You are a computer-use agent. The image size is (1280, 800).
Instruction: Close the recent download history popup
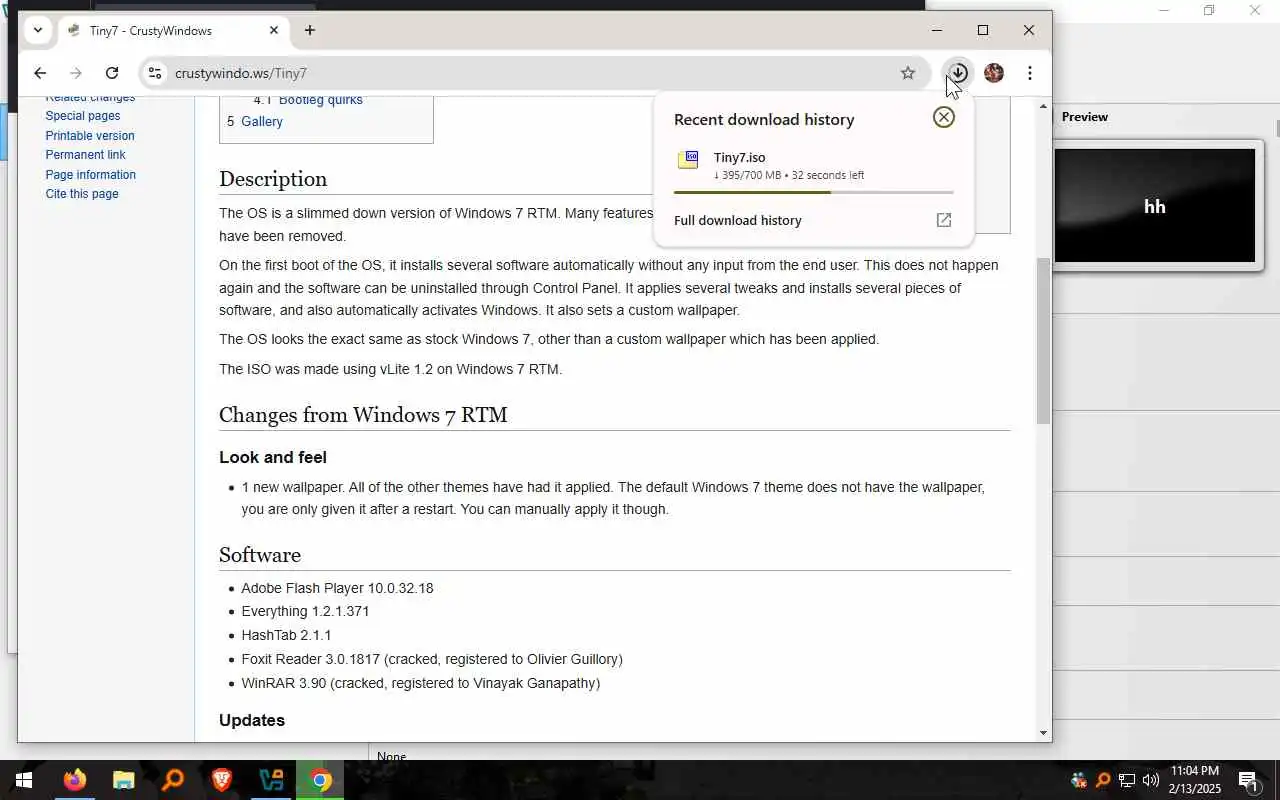(x=944, y=118)
